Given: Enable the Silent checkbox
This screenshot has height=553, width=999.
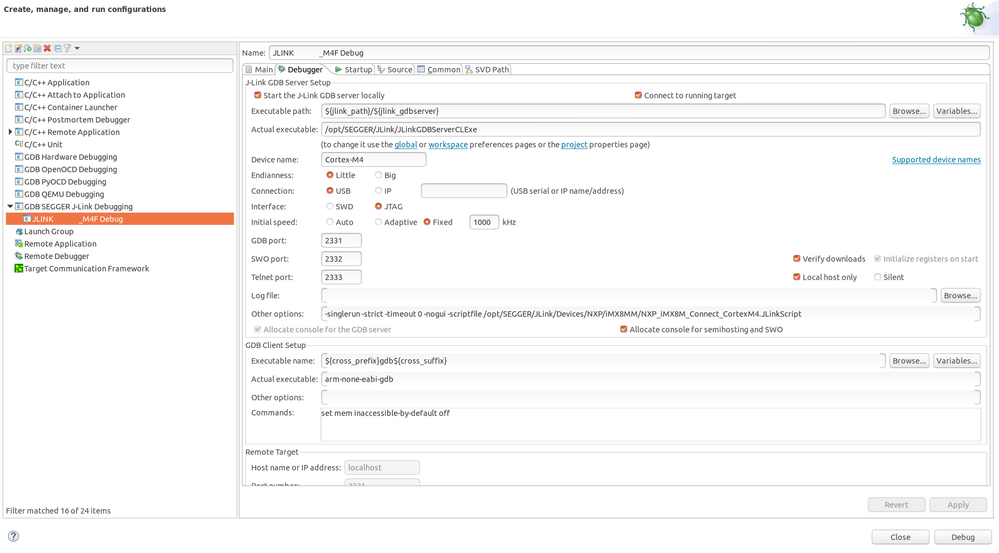Looking at the screenshot, I should point(877,277).
